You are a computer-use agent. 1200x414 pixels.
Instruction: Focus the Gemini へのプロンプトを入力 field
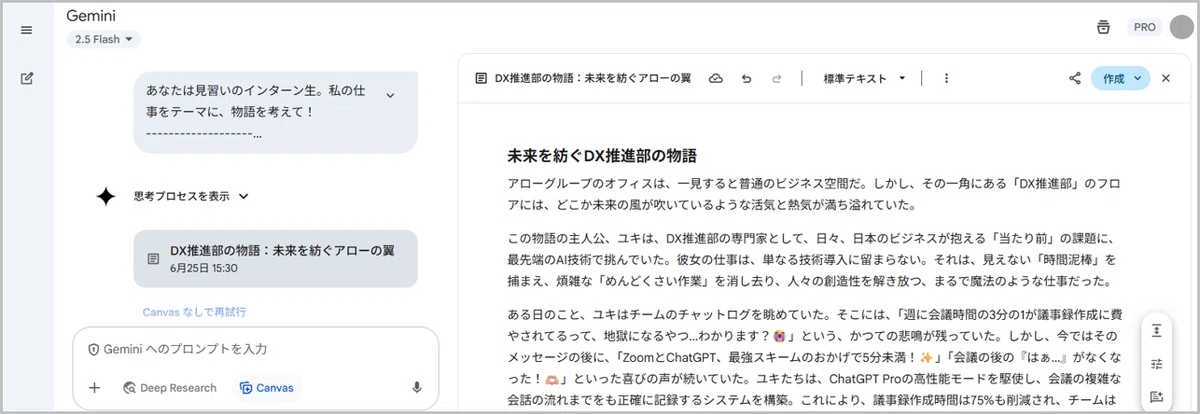[255, 349]
